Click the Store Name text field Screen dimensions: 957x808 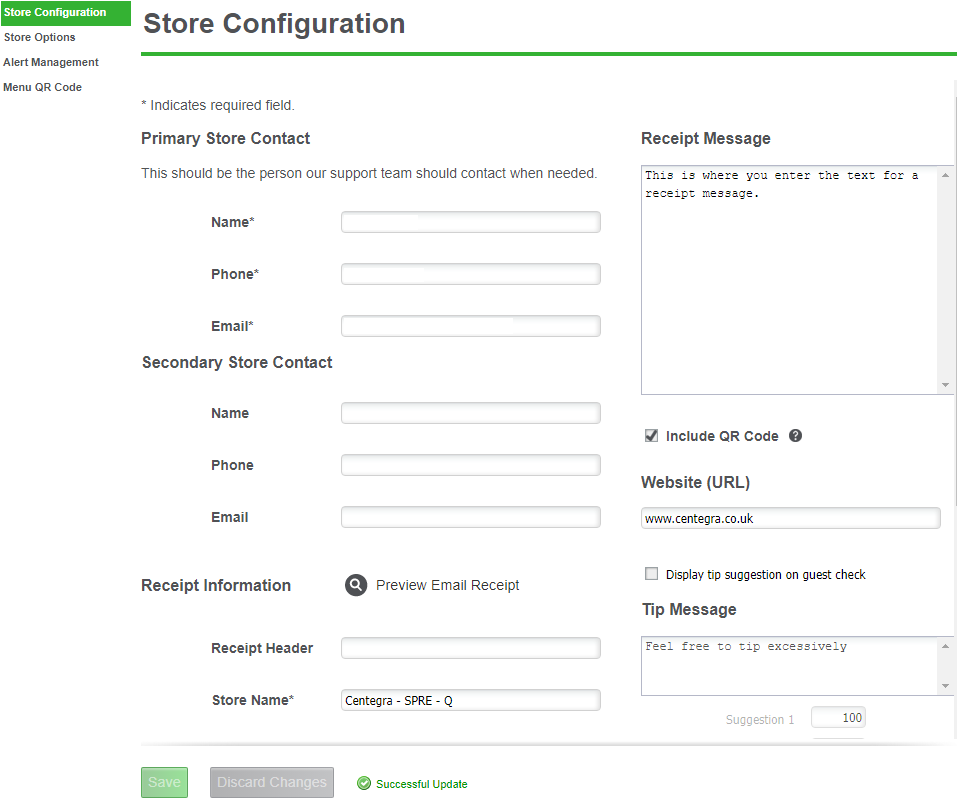coord(470,700)
